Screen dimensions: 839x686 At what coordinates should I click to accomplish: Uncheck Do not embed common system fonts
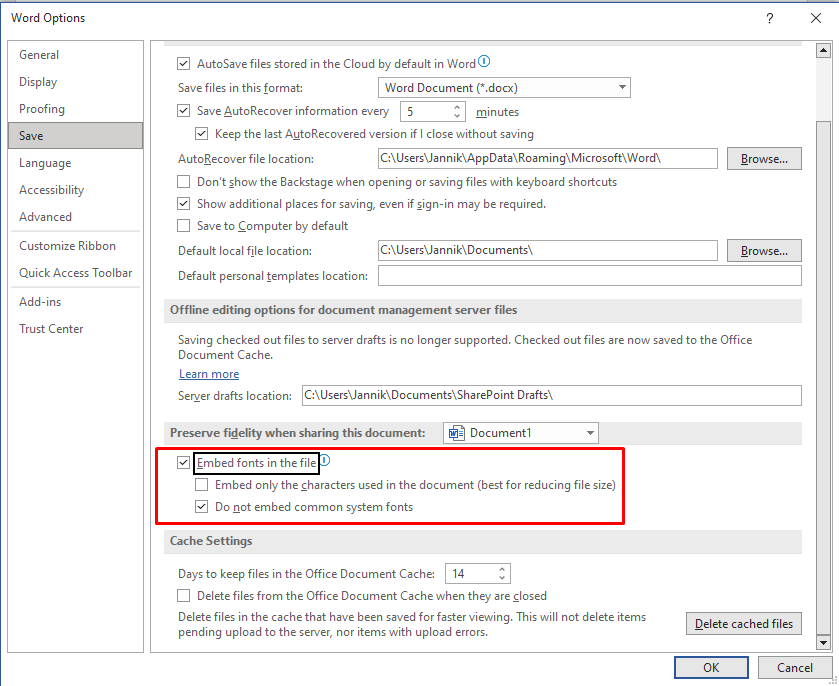202,507
